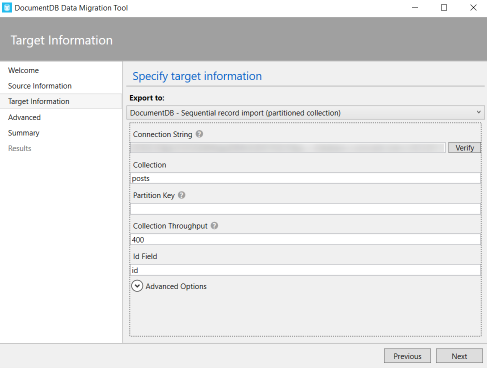The width and height of the screenshot is (487, 368).
Task: Click the Id Field label text
Action: pos(145,256)
